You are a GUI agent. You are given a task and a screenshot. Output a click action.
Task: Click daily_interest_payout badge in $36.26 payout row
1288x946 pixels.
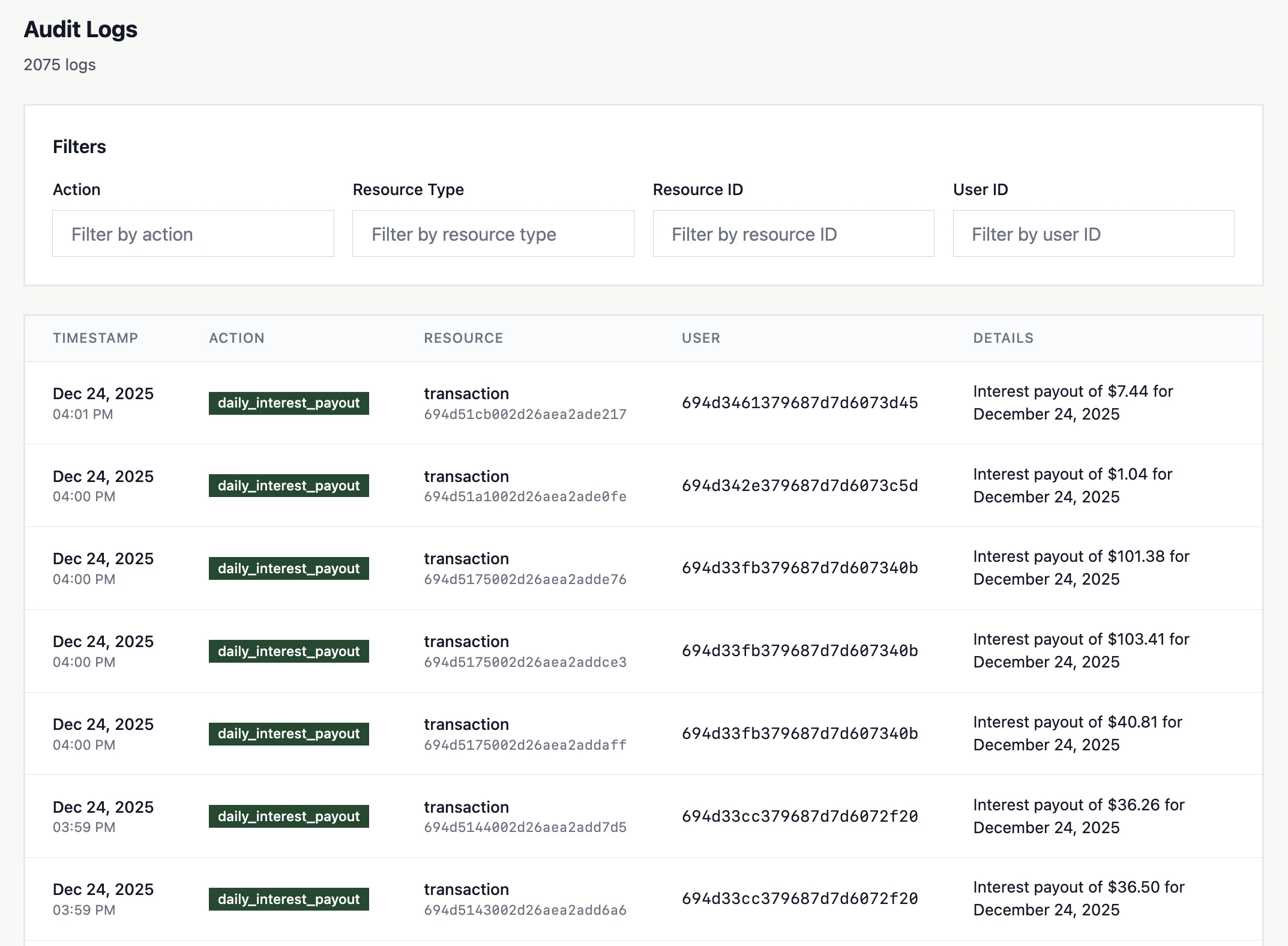tap(289, 816)
